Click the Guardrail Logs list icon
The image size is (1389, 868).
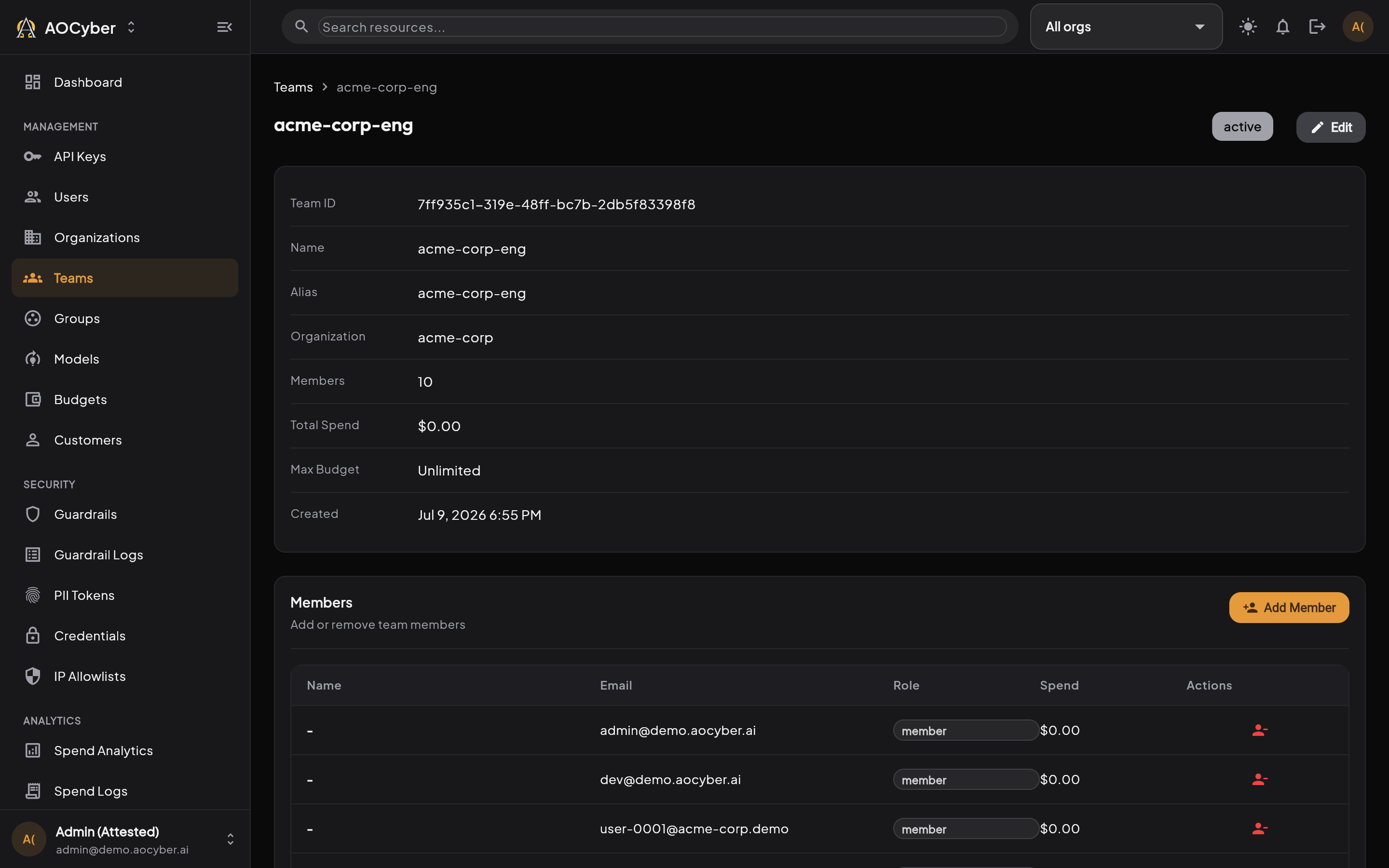click(x=33, y=555)
